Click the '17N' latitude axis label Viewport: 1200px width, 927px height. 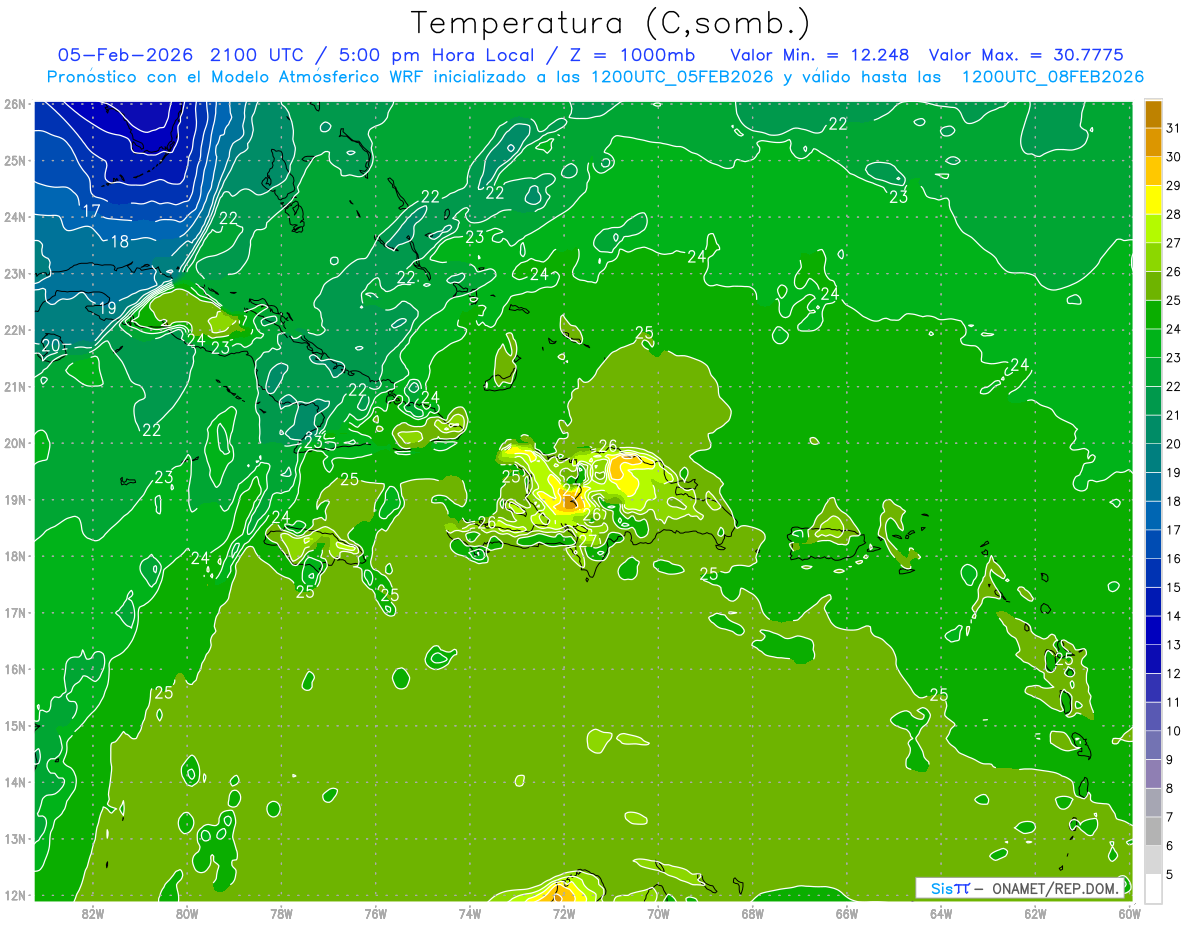[14, 613]
